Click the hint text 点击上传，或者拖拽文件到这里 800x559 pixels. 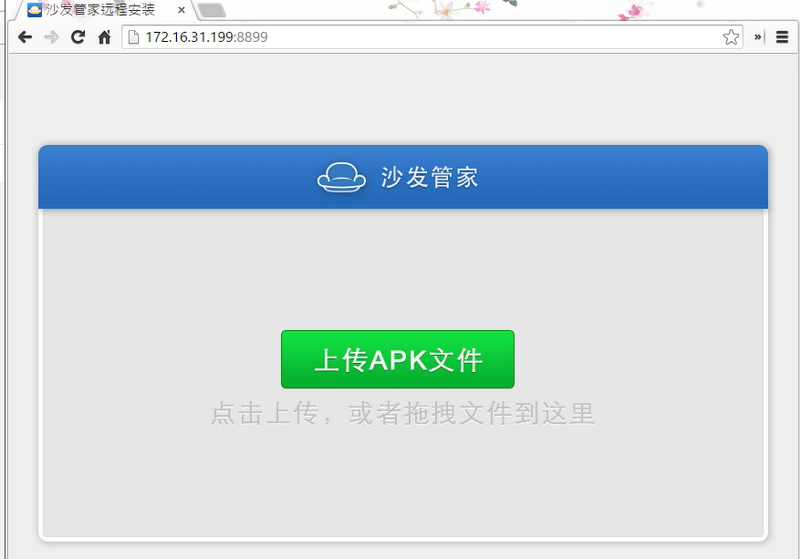[403, 413]
